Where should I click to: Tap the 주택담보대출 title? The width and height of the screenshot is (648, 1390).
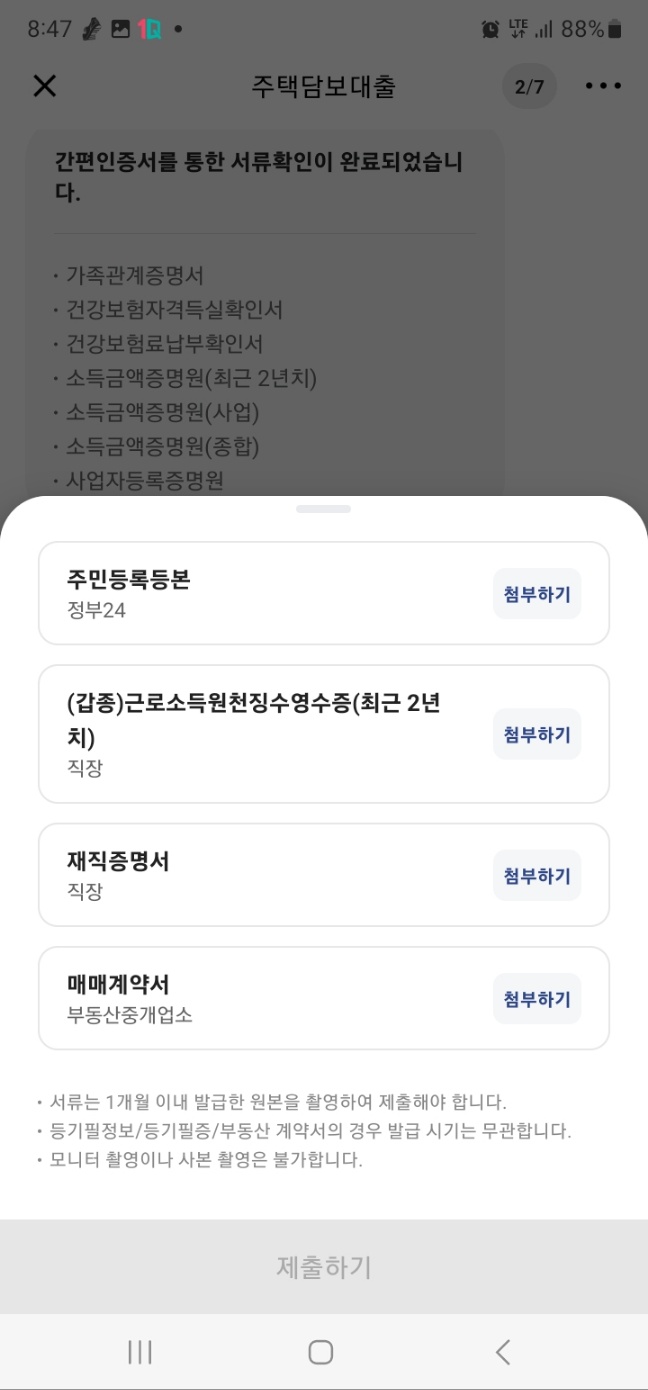point(323,87)
